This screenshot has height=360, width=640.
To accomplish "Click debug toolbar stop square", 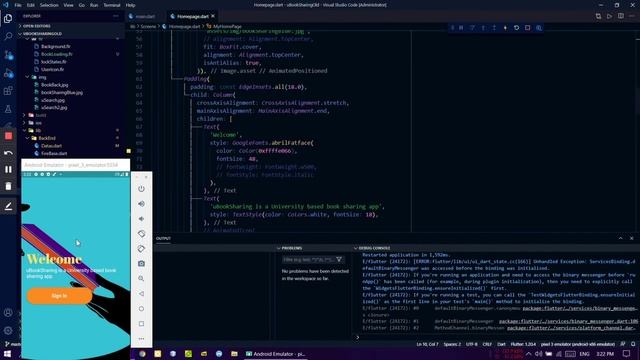I will (527, 28).
